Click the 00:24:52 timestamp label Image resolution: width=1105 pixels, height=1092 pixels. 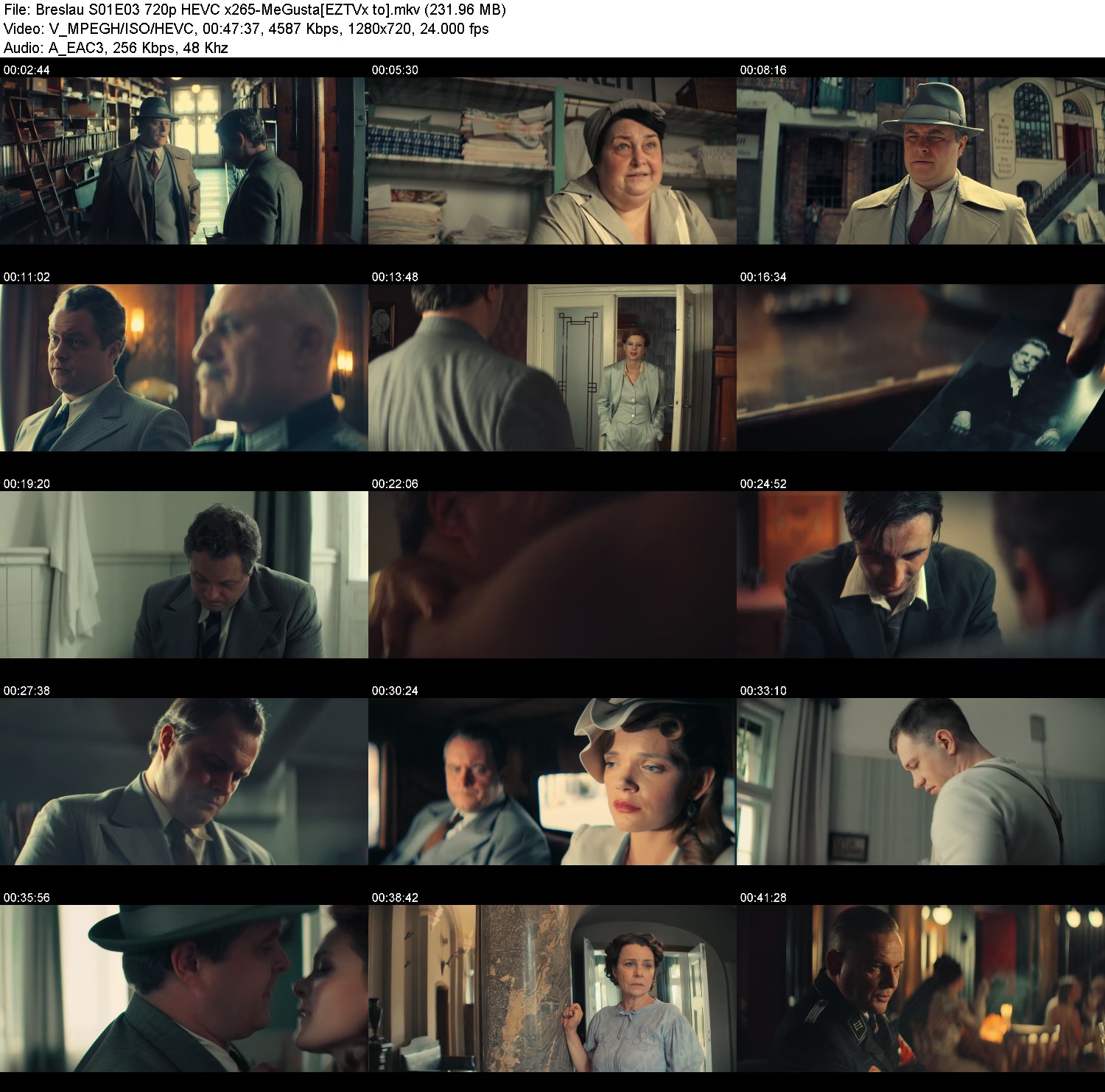[763, 484]
